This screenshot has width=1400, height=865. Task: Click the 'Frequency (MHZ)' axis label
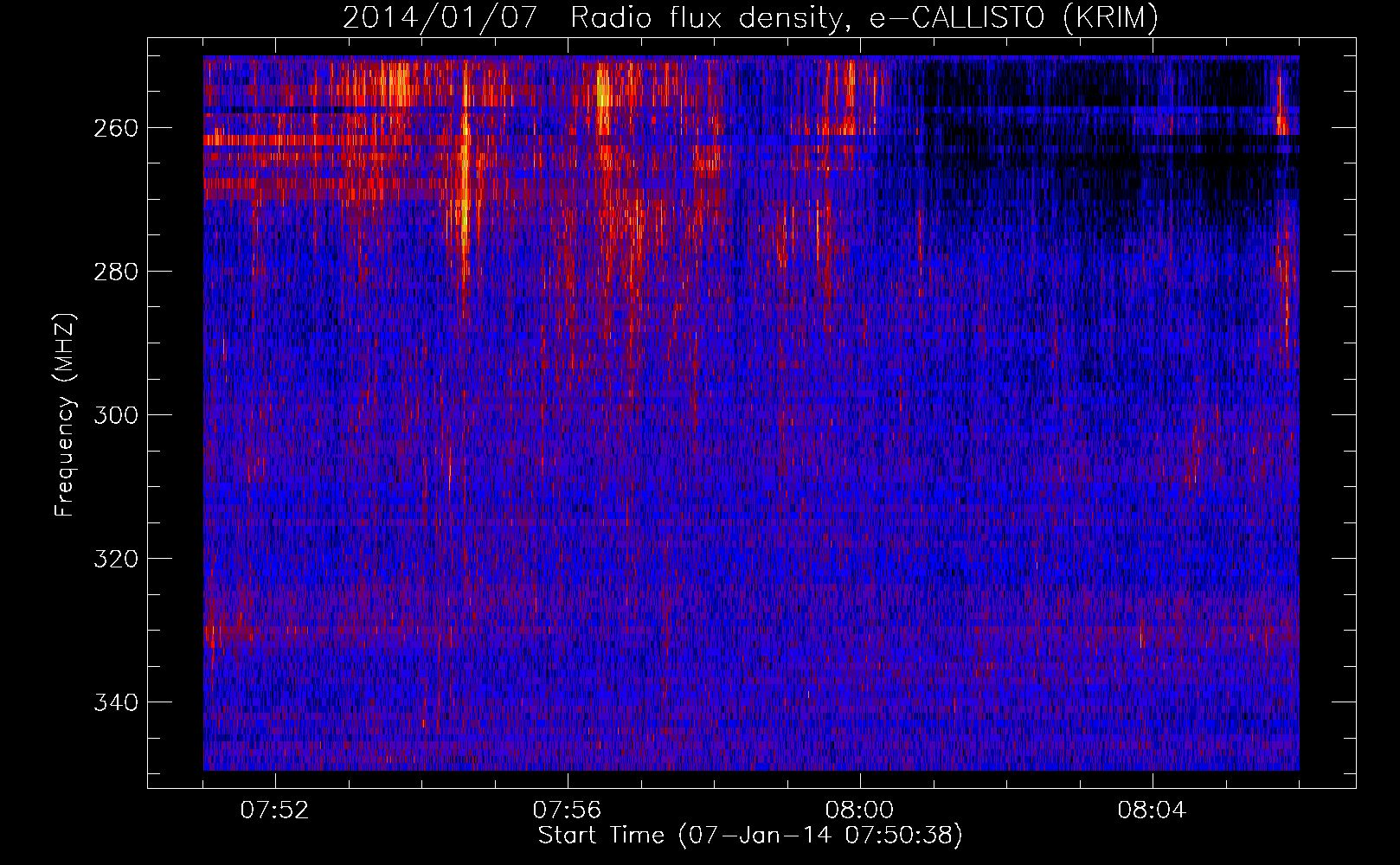click(x=65, y=414)
